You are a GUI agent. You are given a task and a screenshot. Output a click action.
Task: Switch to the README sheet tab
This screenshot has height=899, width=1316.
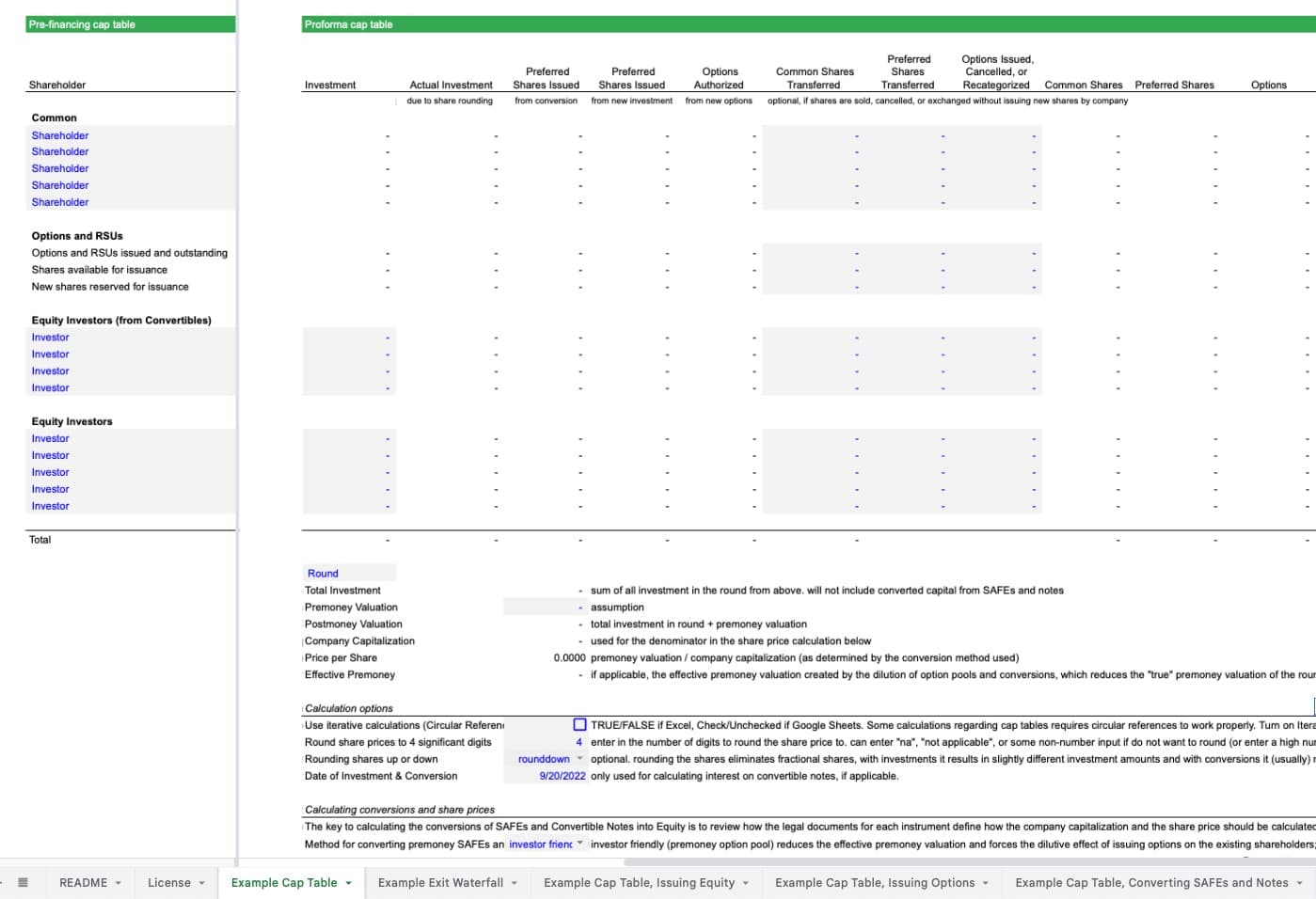coord(83,882)
